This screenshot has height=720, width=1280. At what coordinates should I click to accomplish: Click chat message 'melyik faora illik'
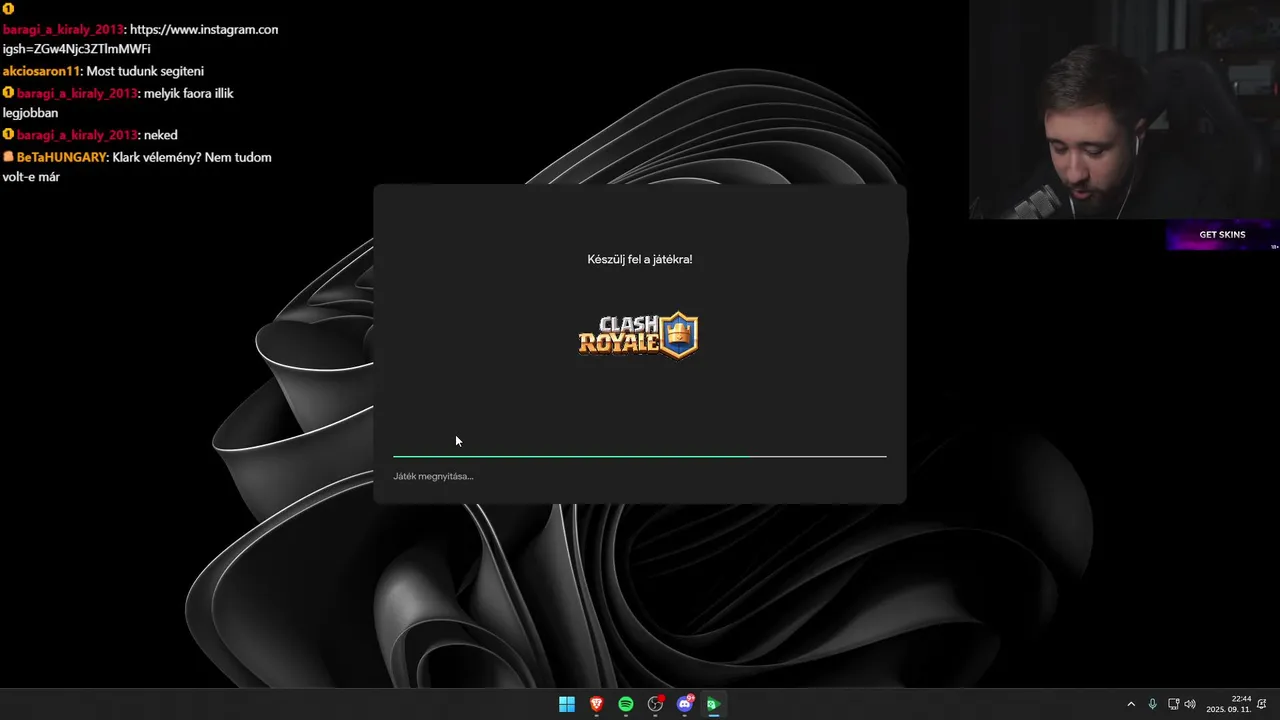tap(189, 93)
